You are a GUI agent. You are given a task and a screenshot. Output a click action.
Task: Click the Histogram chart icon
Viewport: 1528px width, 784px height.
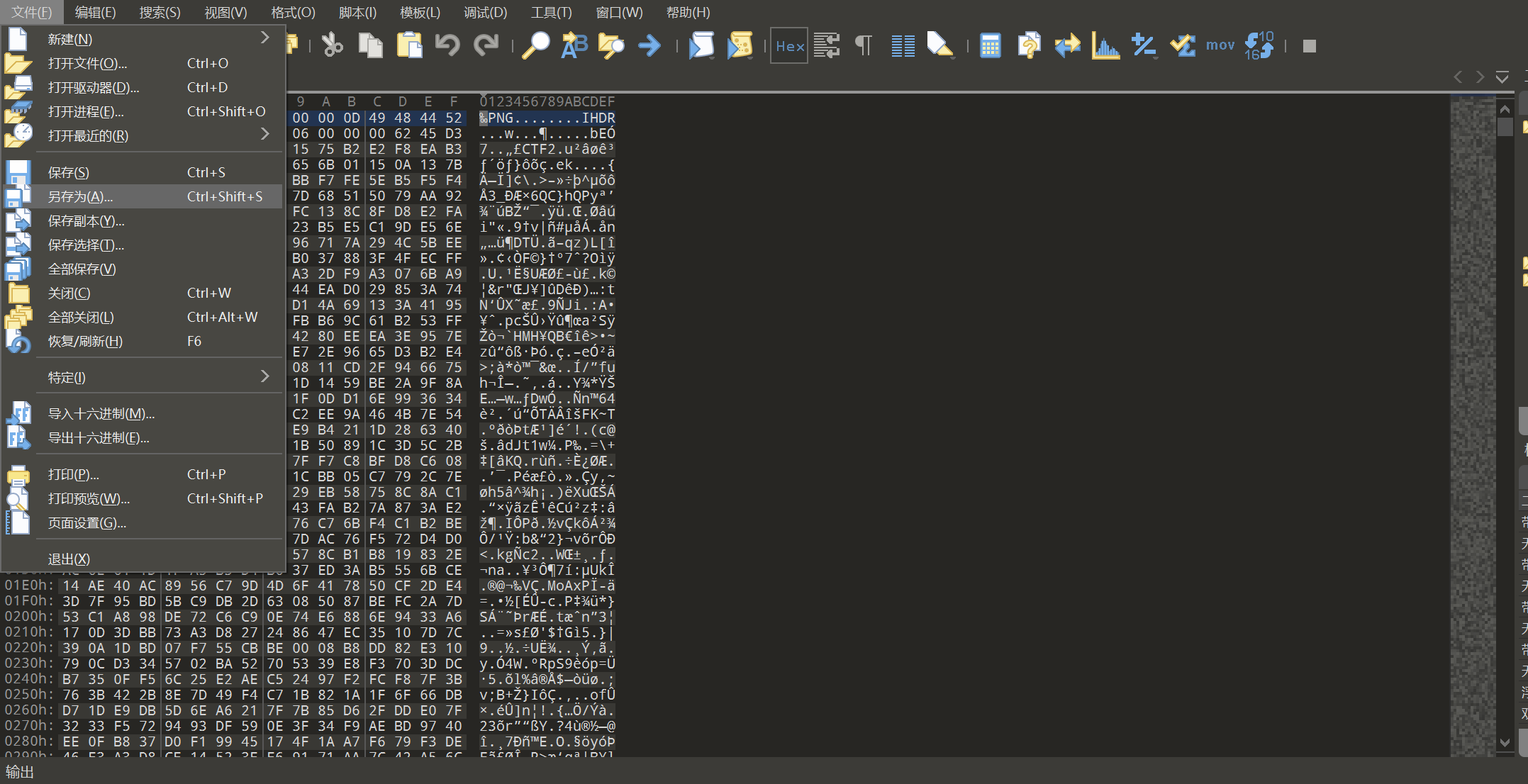pyautogui.click(x=1105, y=45)
